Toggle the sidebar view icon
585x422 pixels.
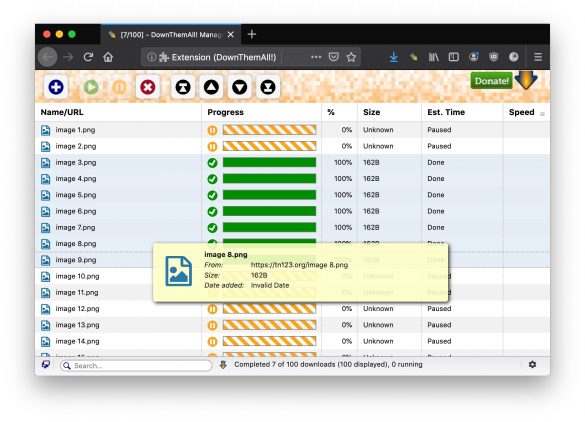[x=454, y=57]
